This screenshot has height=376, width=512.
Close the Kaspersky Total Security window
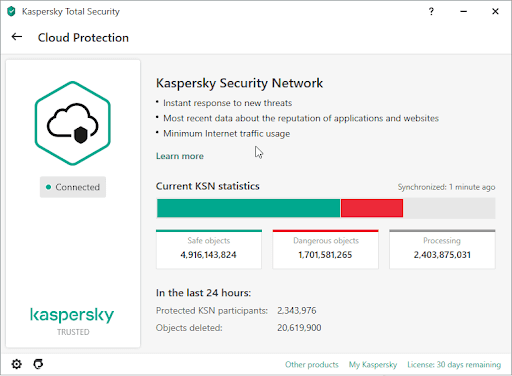pyautogui.click(x=495, y=11)
